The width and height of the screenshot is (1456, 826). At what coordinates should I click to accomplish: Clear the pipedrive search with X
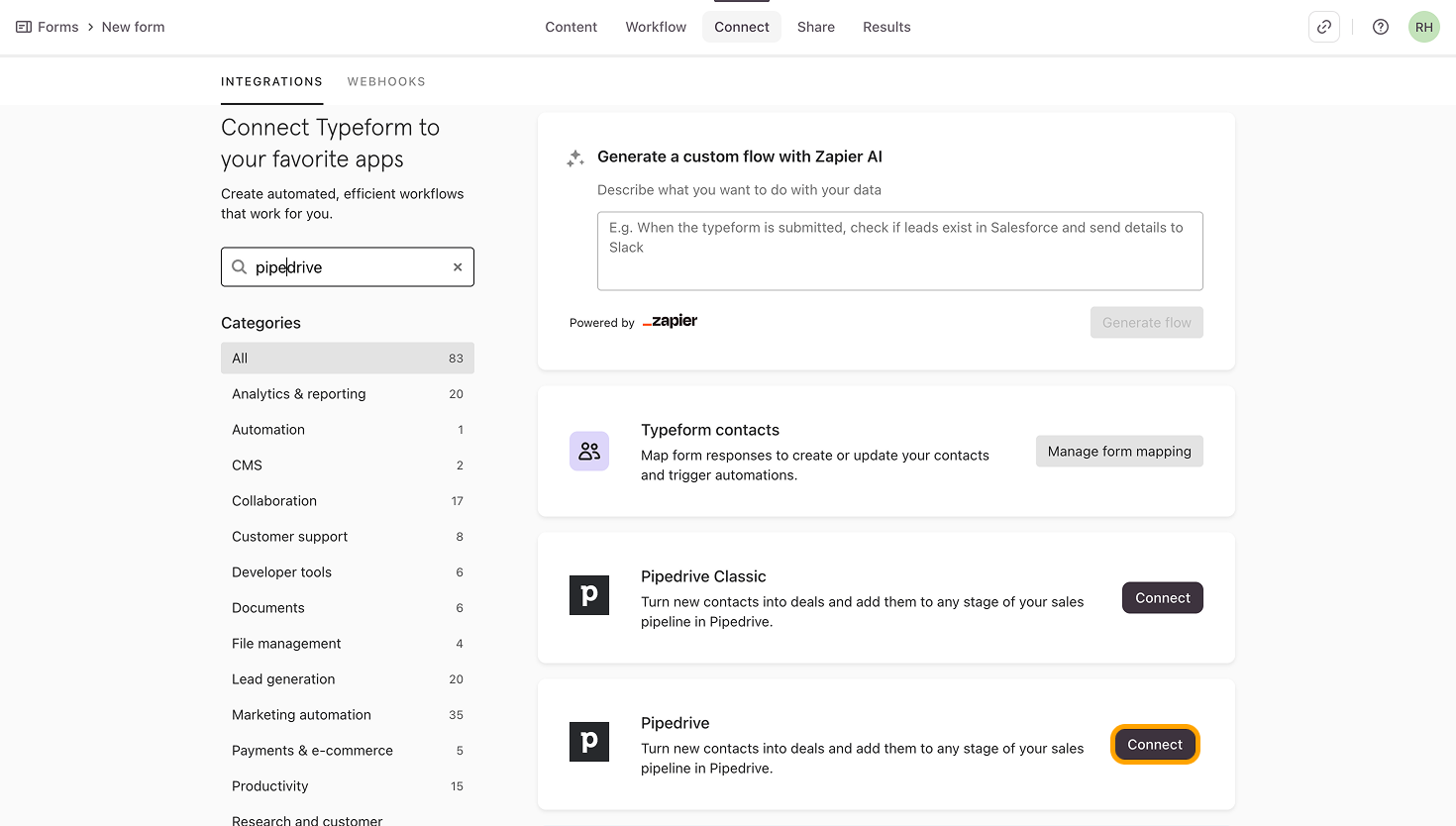coord(458,267)
